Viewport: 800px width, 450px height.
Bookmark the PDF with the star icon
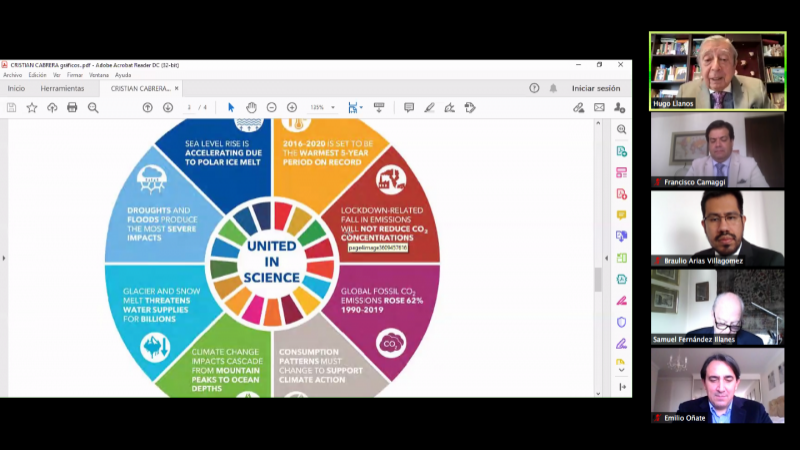coord(32,108)
